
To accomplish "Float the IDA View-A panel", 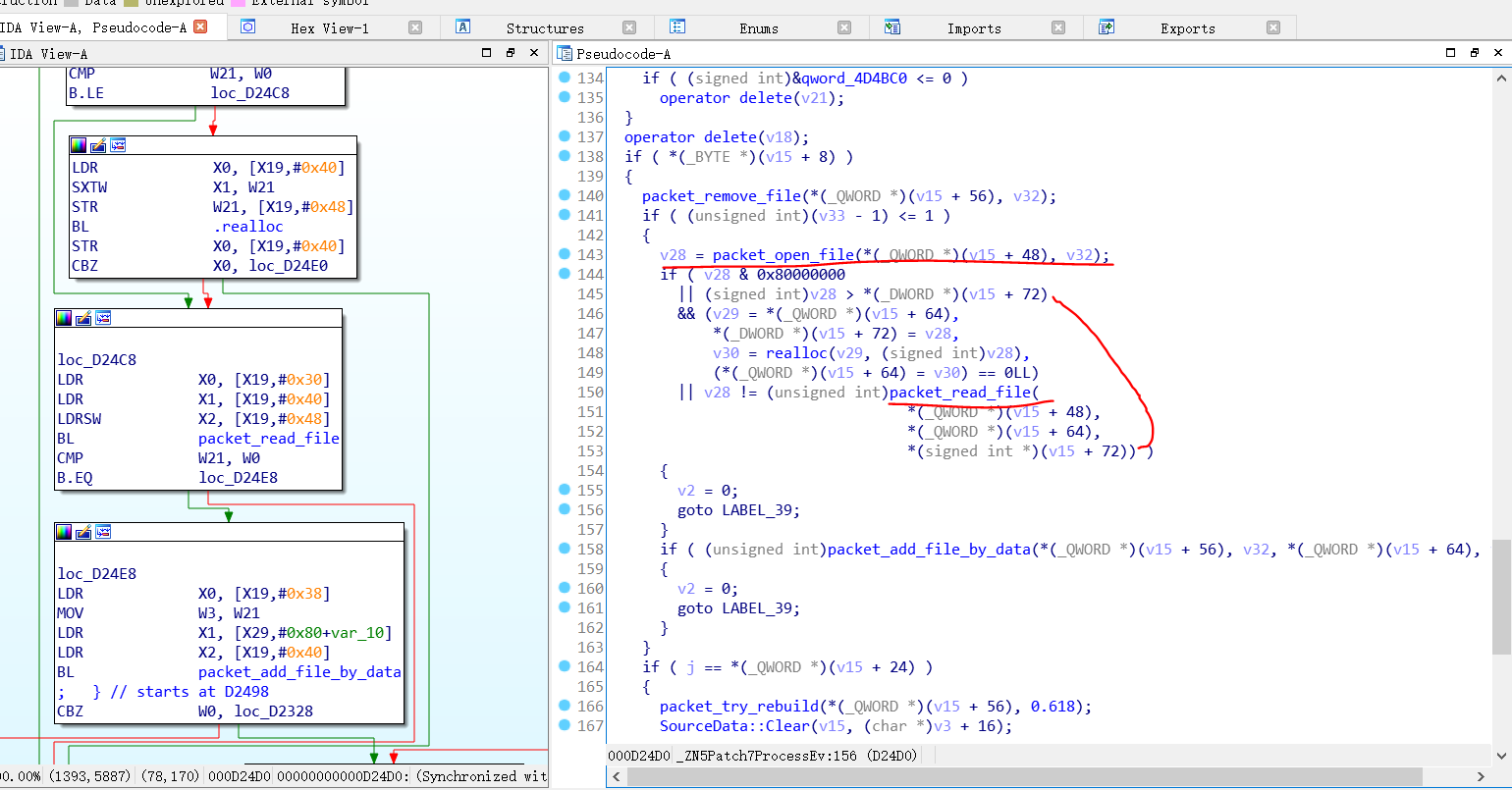I will pyautogui.click(x=511, y=53).
